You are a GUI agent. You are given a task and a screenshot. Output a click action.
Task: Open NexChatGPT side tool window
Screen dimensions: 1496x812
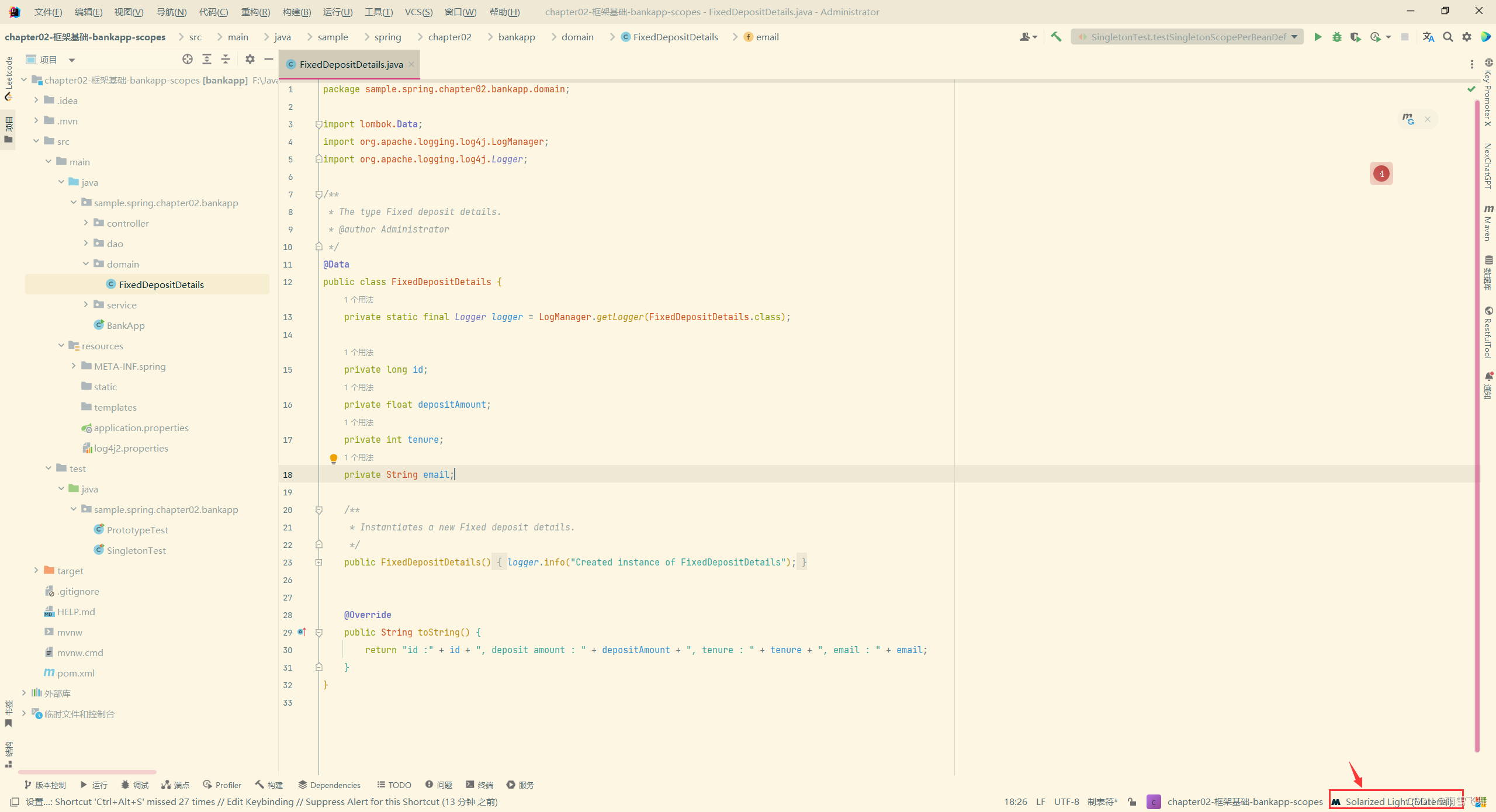pos(1488,166)
